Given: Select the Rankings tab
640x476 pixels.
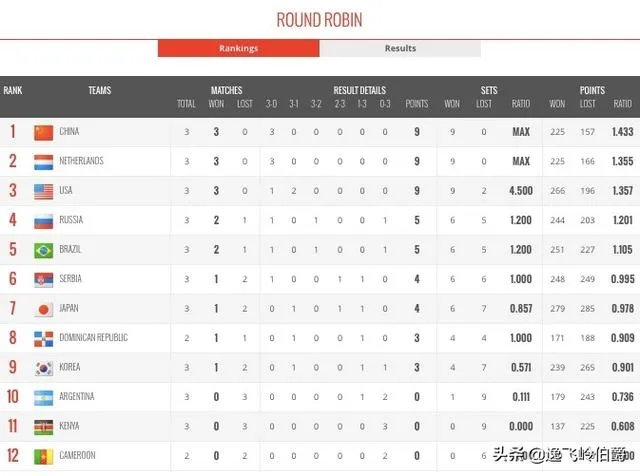Looking at the screenshot, I should [238, 48].
